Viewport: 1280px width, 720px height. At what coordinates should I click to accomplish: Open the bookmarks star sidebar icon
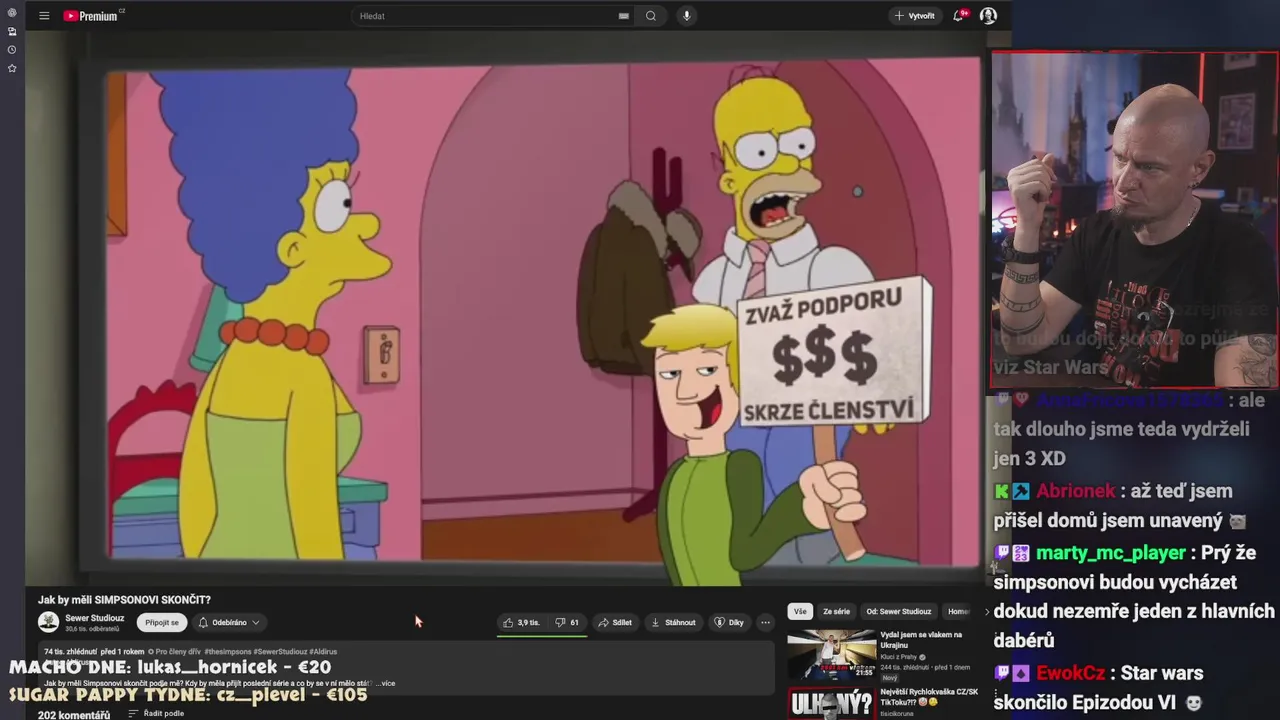coord(12,68)
